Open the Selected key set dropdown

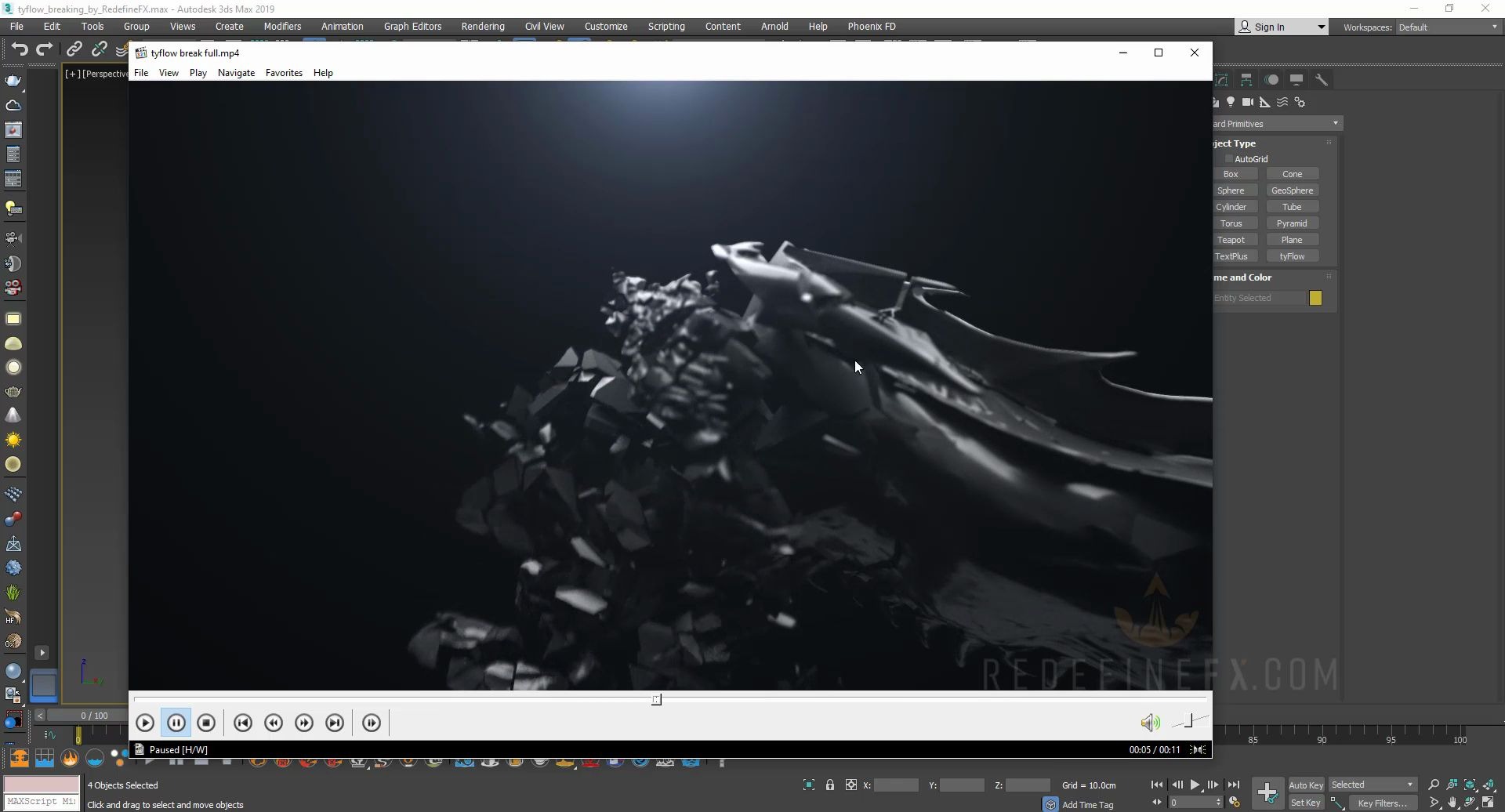pyautogui.click(x=1372, y=785)
